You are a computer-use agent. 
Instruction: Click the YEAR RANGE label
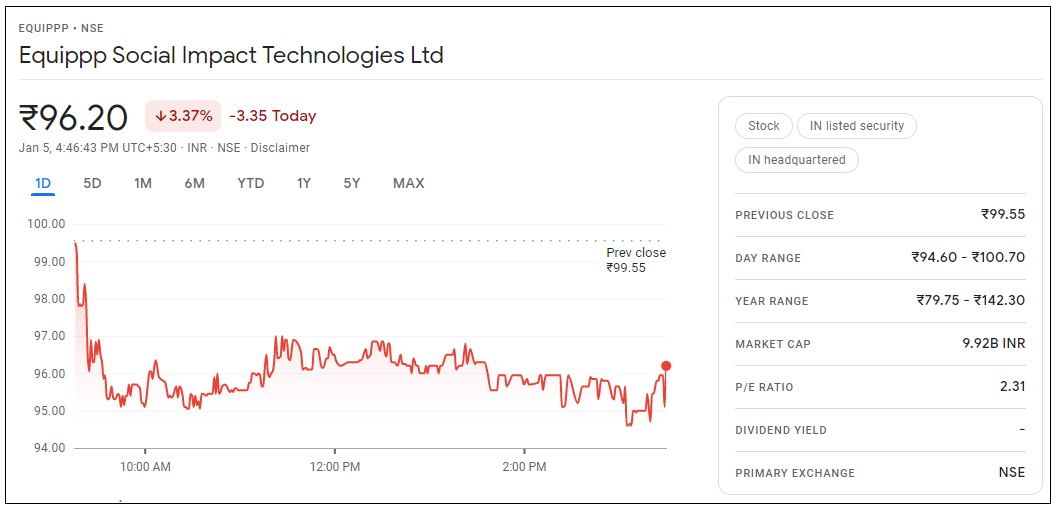pos(771,302)
